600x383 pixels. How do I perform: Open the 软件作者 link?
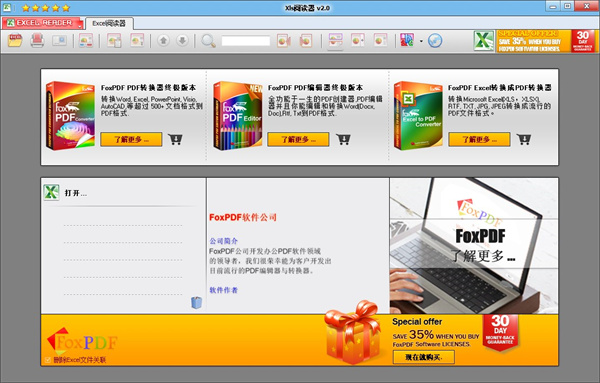point(223,290)
